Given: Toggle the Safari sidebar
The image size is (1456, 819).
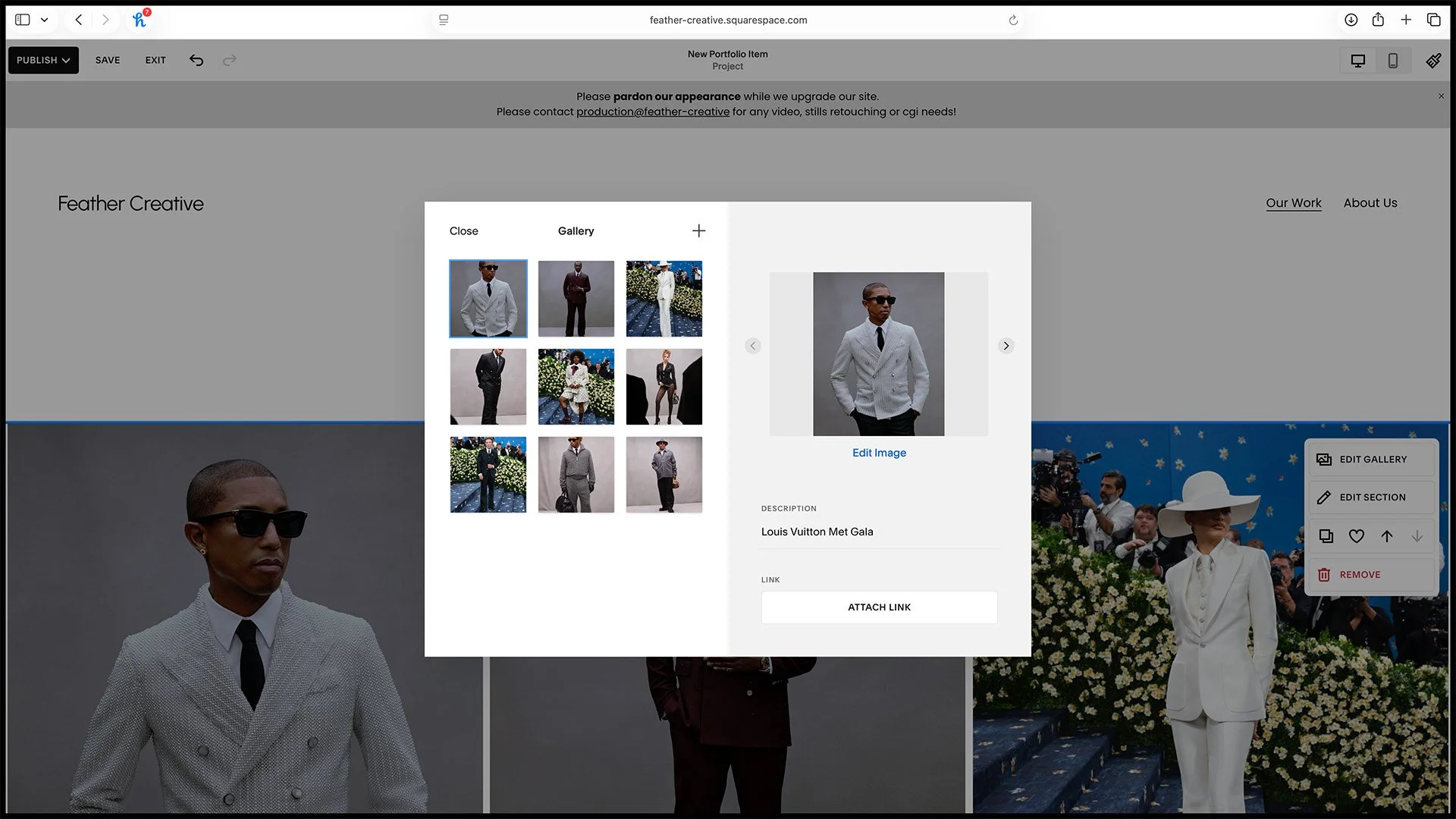Looking at the screenshot, I should point(23,20).
